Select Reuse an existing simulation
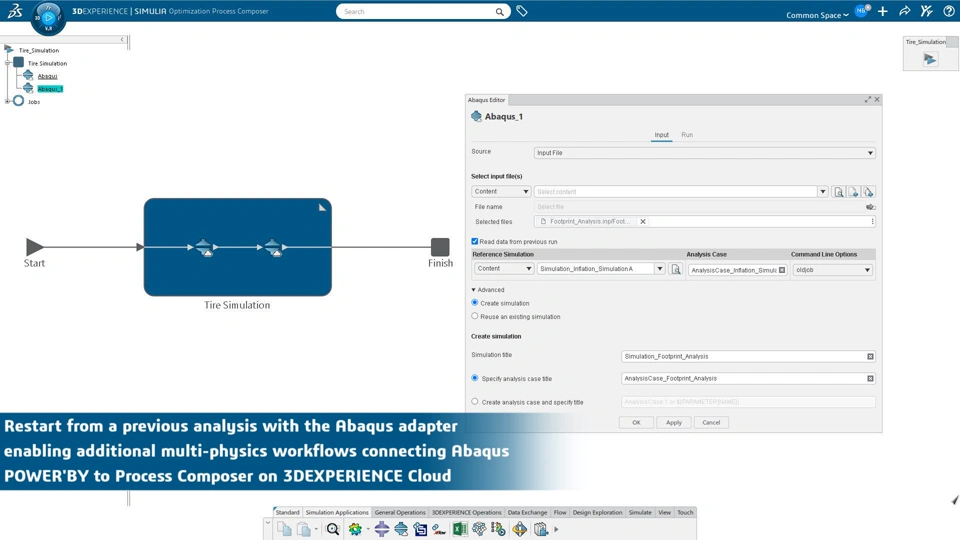 click(474, 316)
